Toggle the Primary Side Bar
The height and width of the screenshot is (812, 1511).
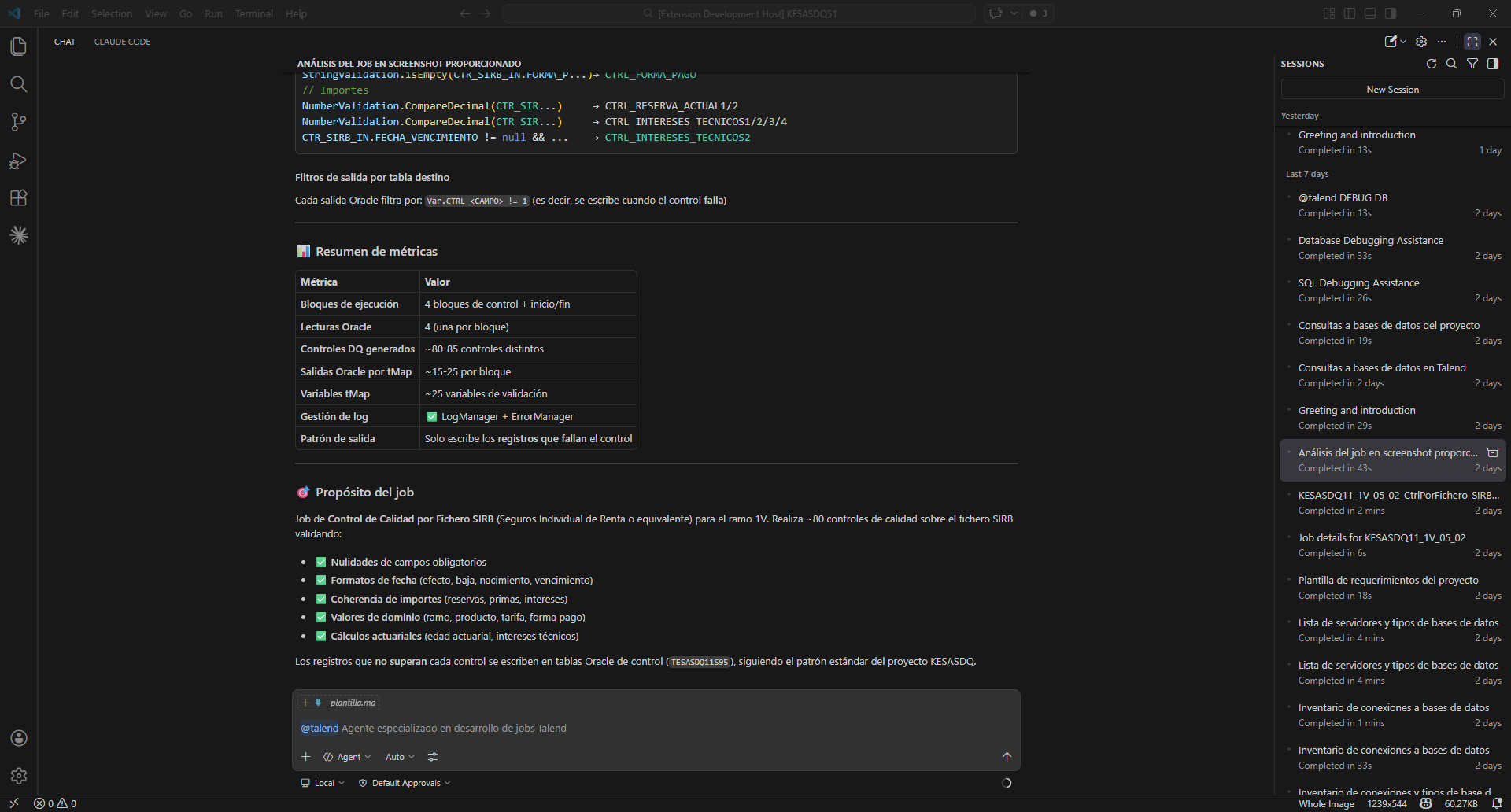1350,13
